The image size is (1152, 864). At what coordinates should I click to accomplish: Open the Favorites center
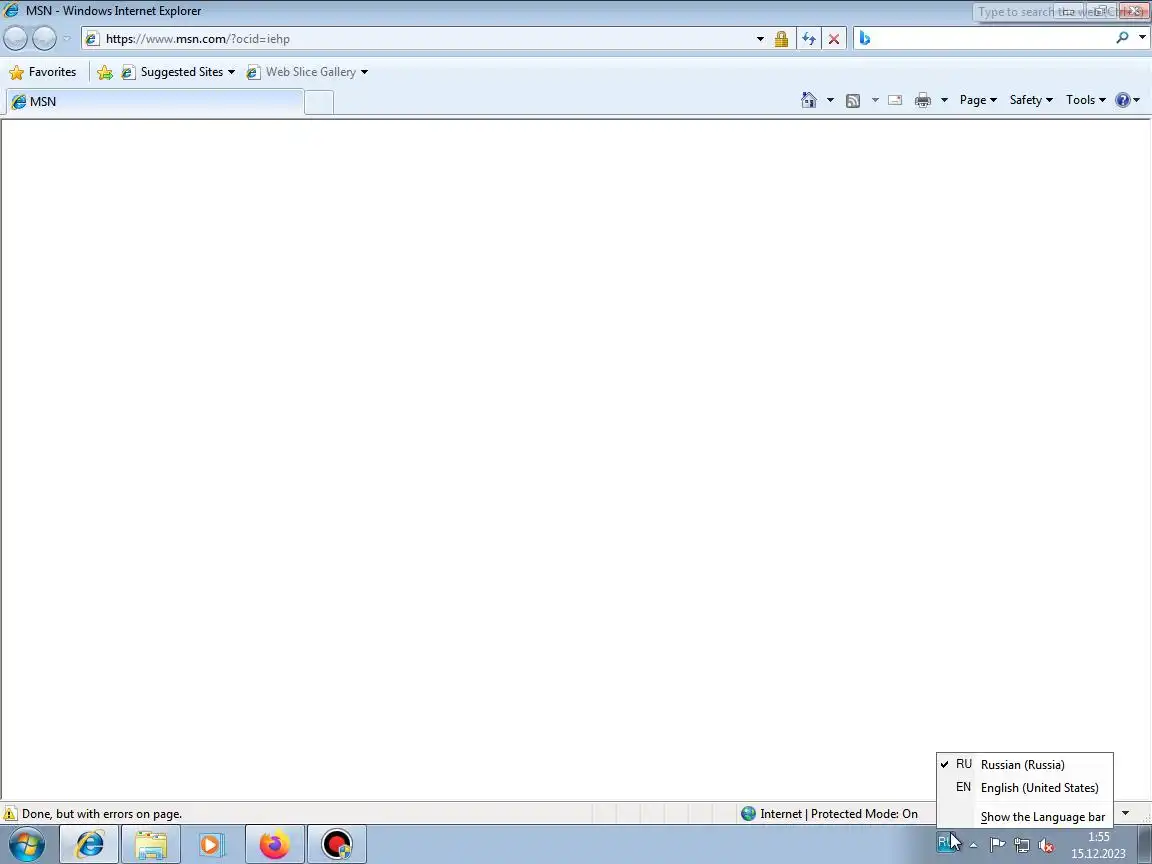43,72
